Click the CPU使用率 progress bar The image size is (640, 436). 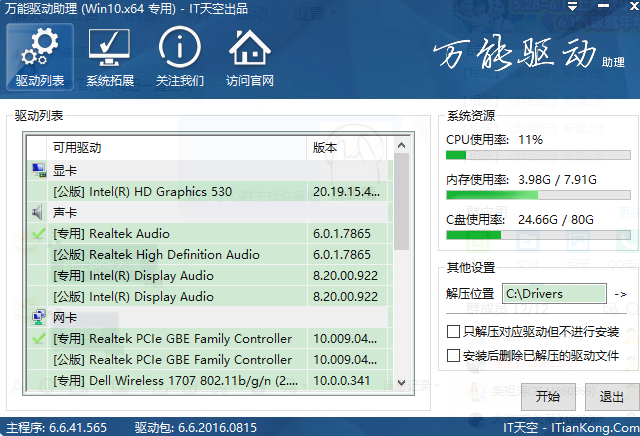538,155
